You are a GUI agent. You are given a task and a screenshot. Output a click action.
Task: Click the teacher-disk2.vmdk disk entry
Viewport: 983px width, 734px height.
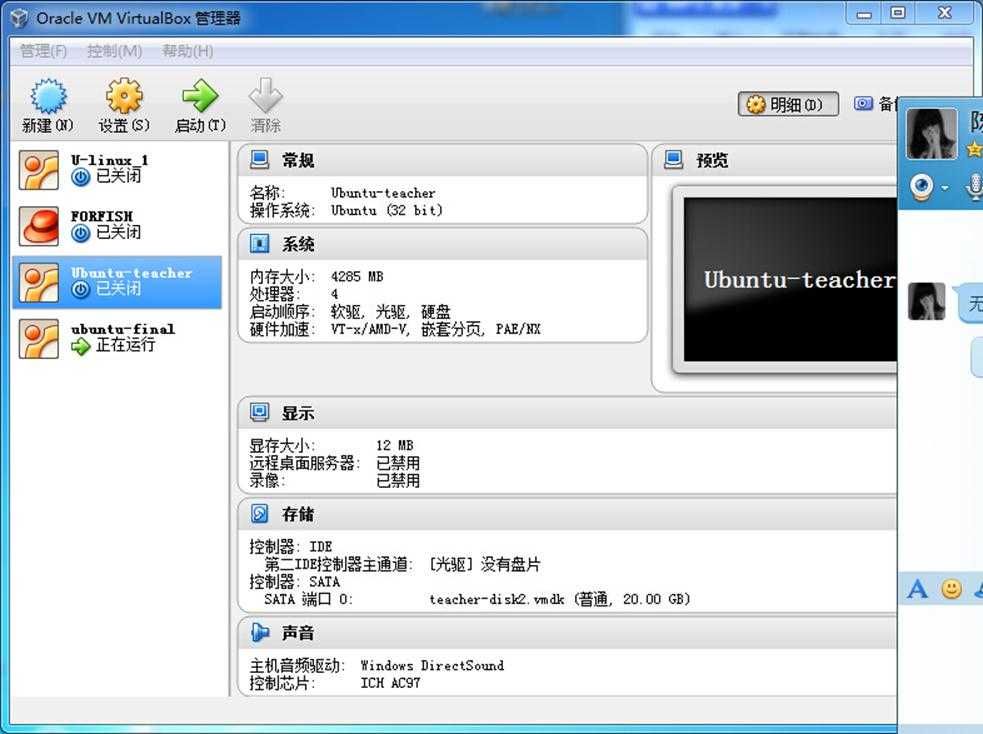pyautogui.click(x=559, y=599)
